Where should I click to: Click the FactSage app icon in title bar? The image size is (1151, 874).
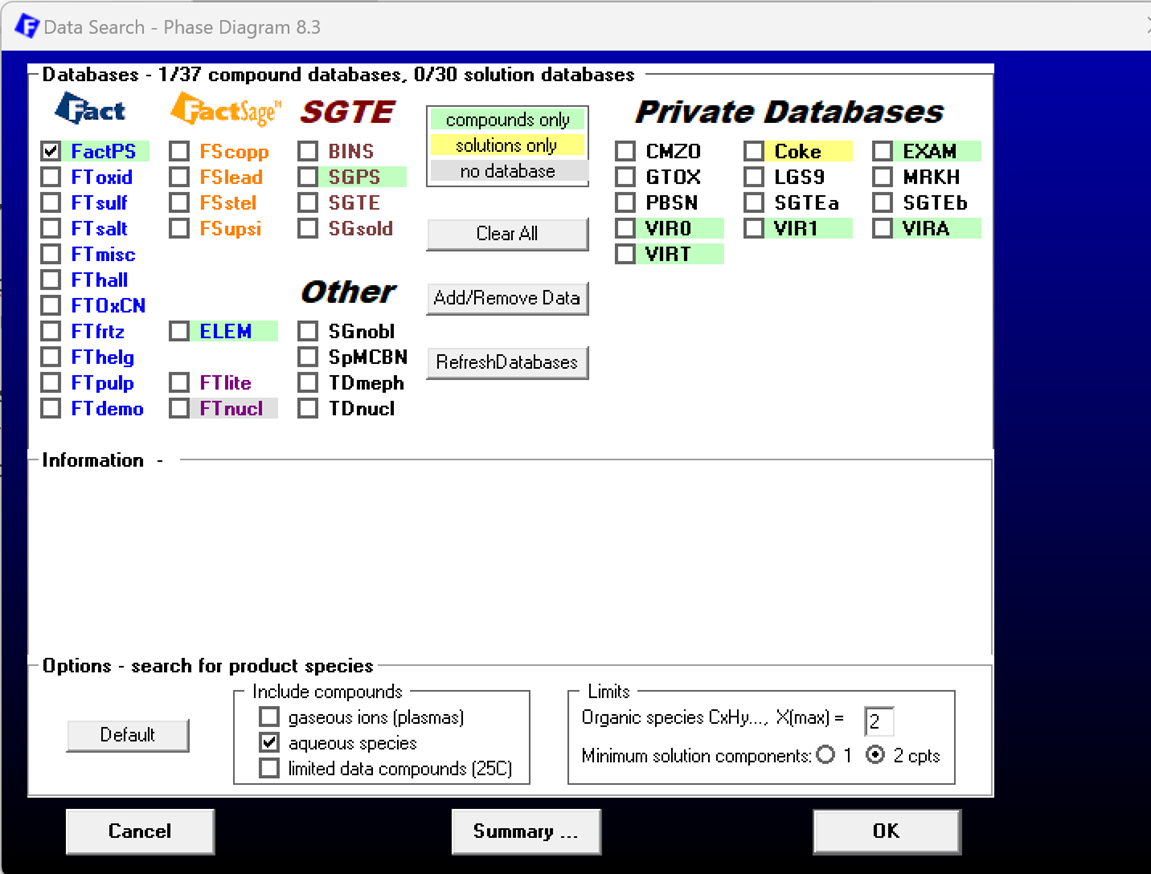tap(26, 26)
